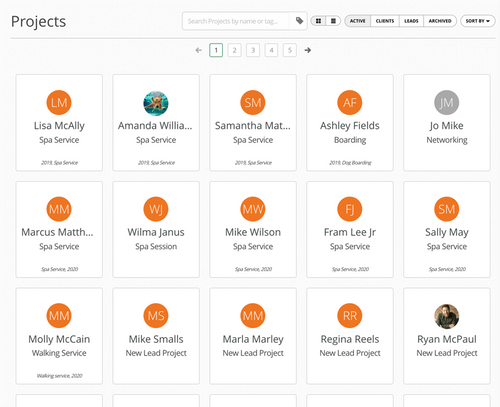
Task: Click 'Spa Service' under Fram Lee Jr
Action: click(x=350, y=247)
